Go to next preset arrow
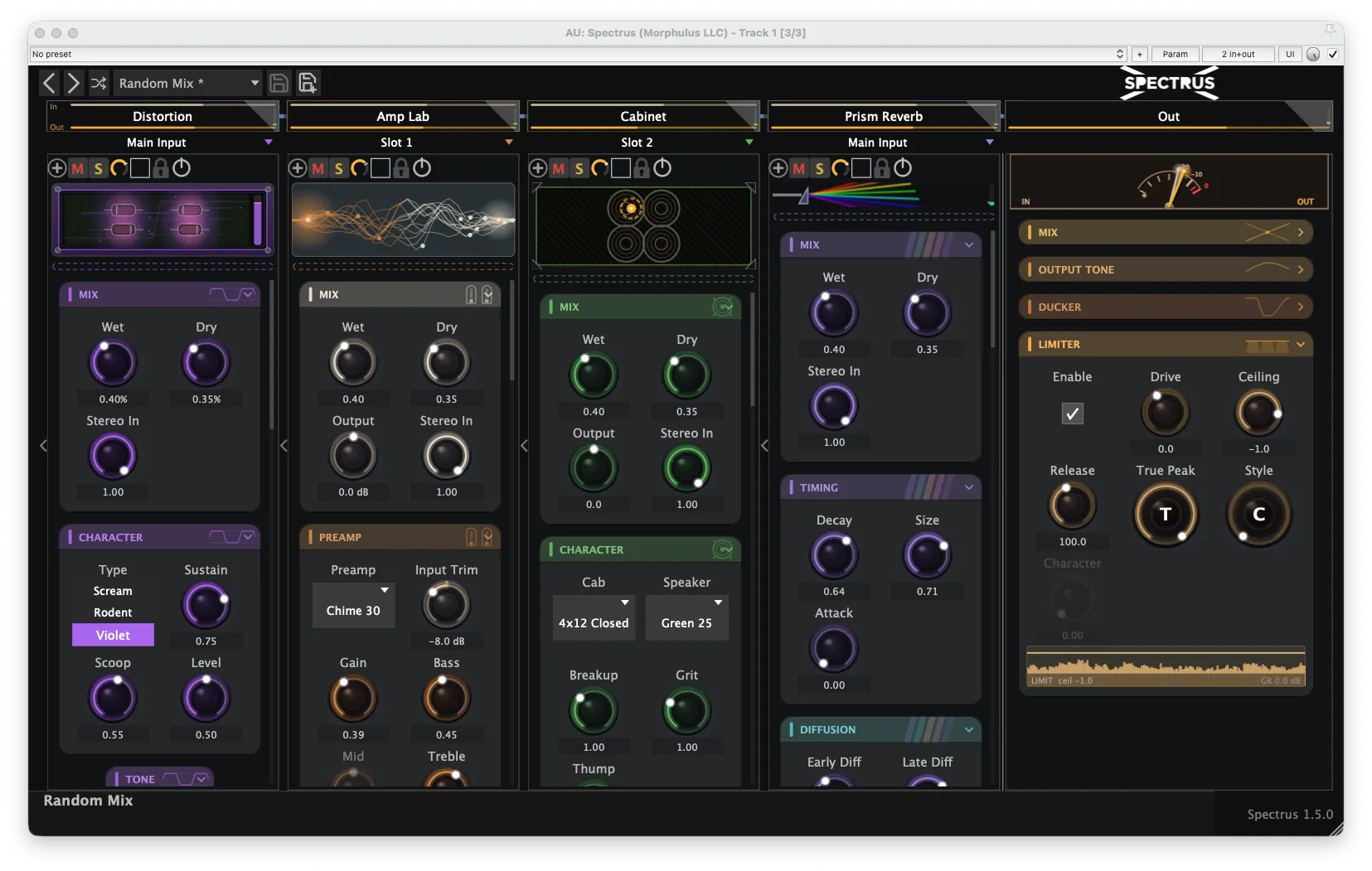 click(x=74, y=83)
